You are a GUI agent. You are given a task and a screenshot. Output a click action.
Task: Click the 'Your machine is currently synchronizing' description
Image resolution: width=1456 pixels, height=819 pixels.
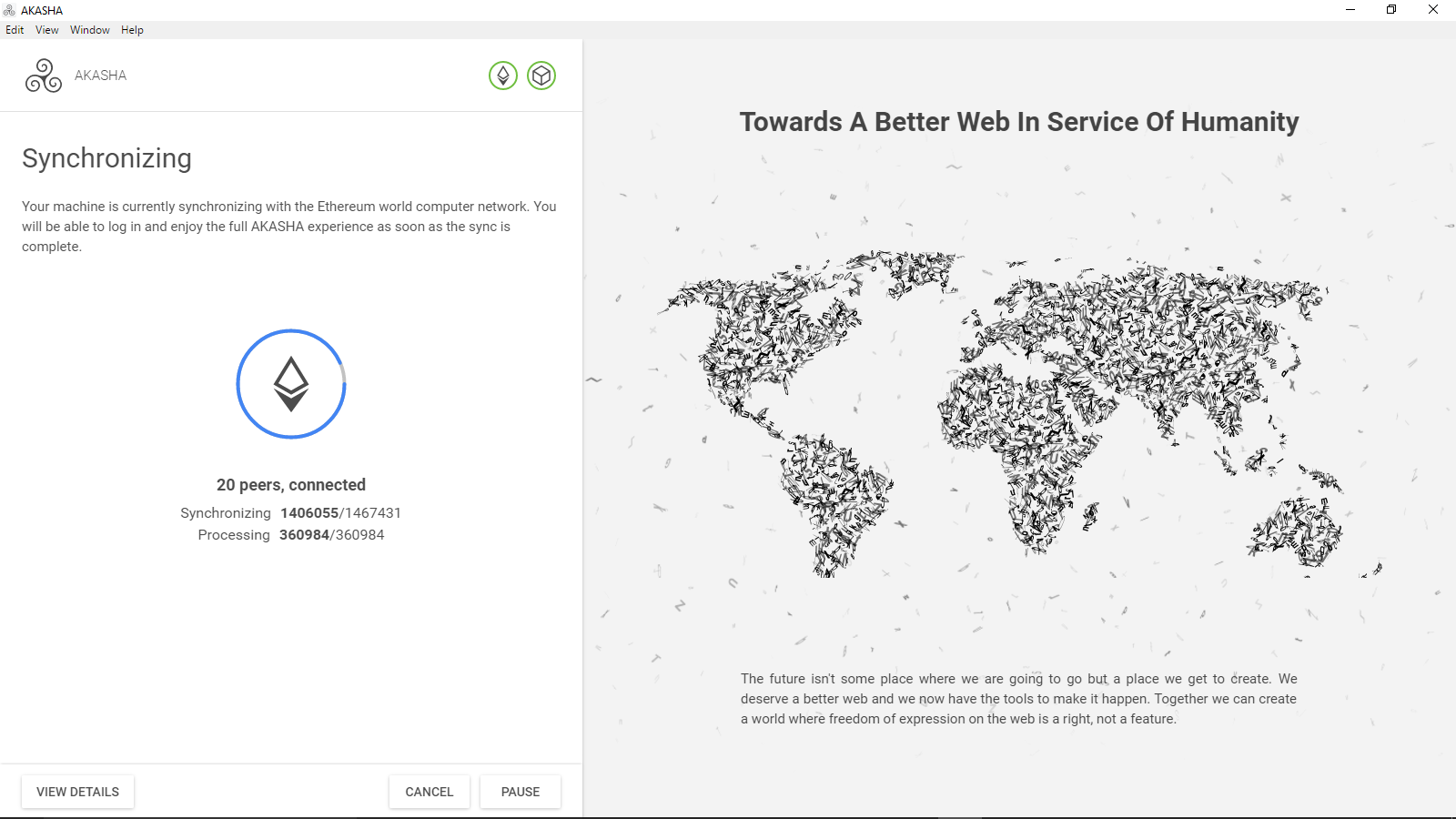pos(289,227)
